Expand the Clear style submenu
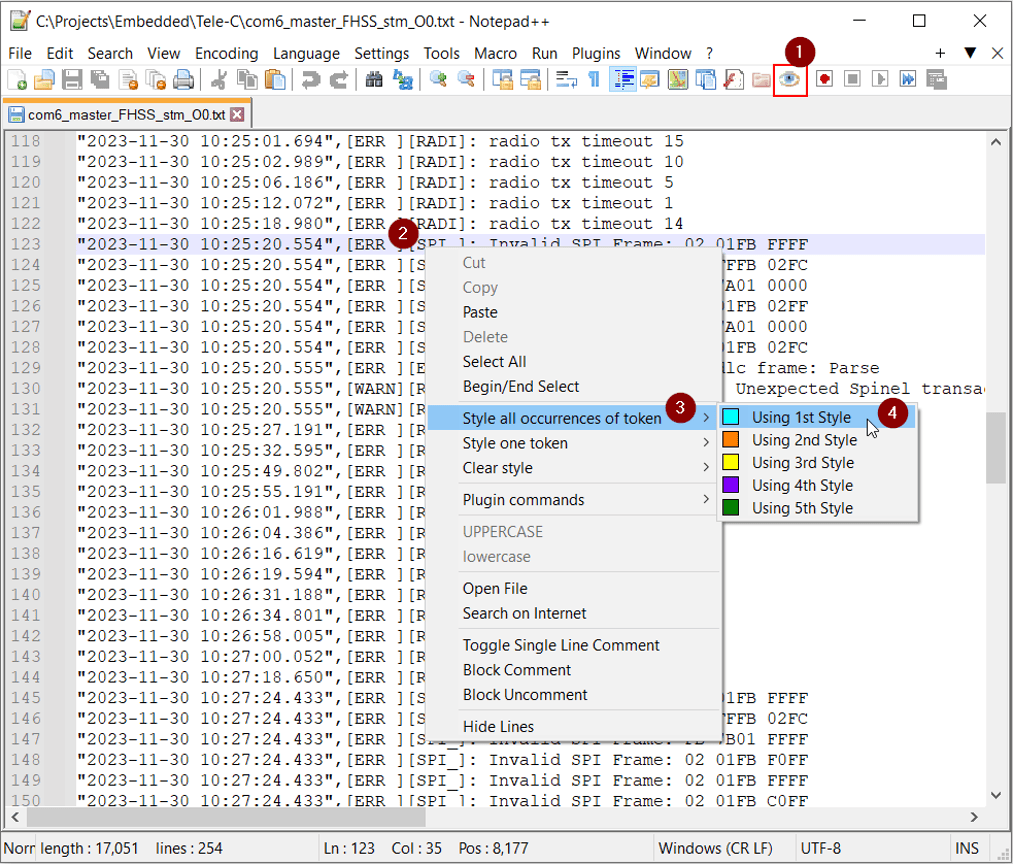Viewport: 1015px width, 865px height. 574,468
